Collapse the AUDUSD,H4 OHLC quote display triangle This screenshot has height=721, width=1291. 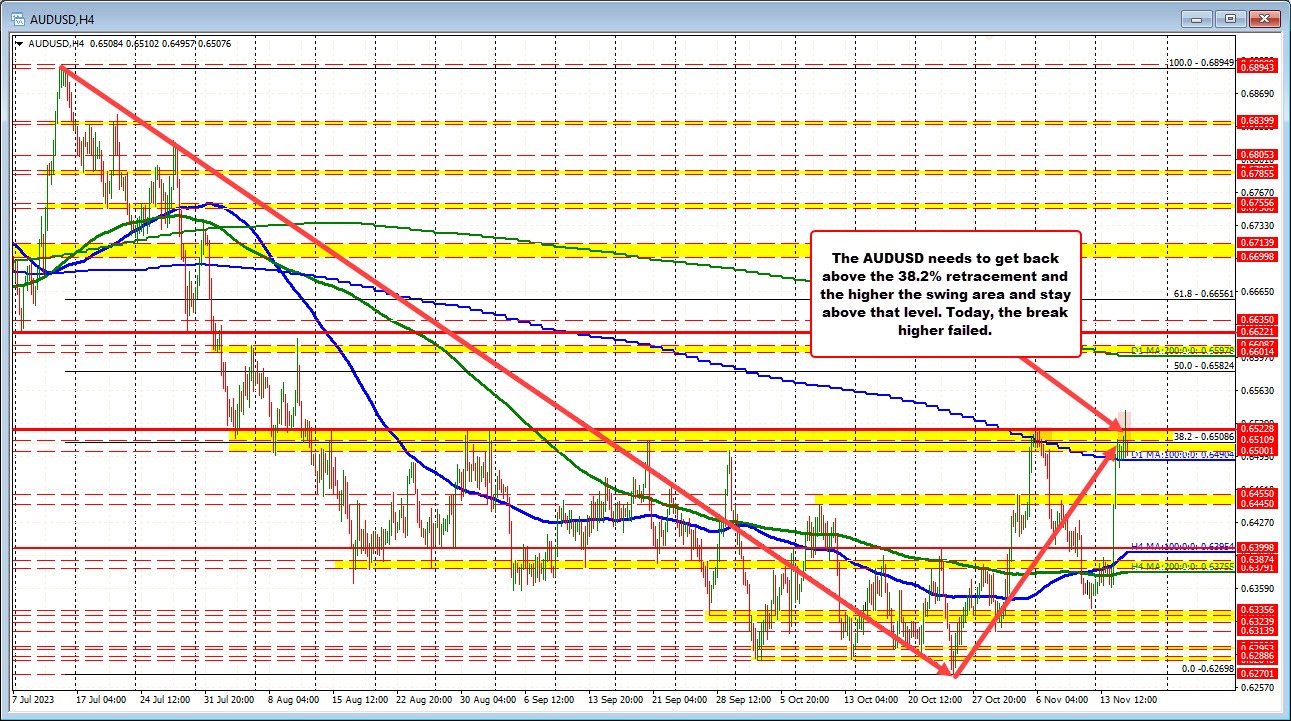click(18, 42)
